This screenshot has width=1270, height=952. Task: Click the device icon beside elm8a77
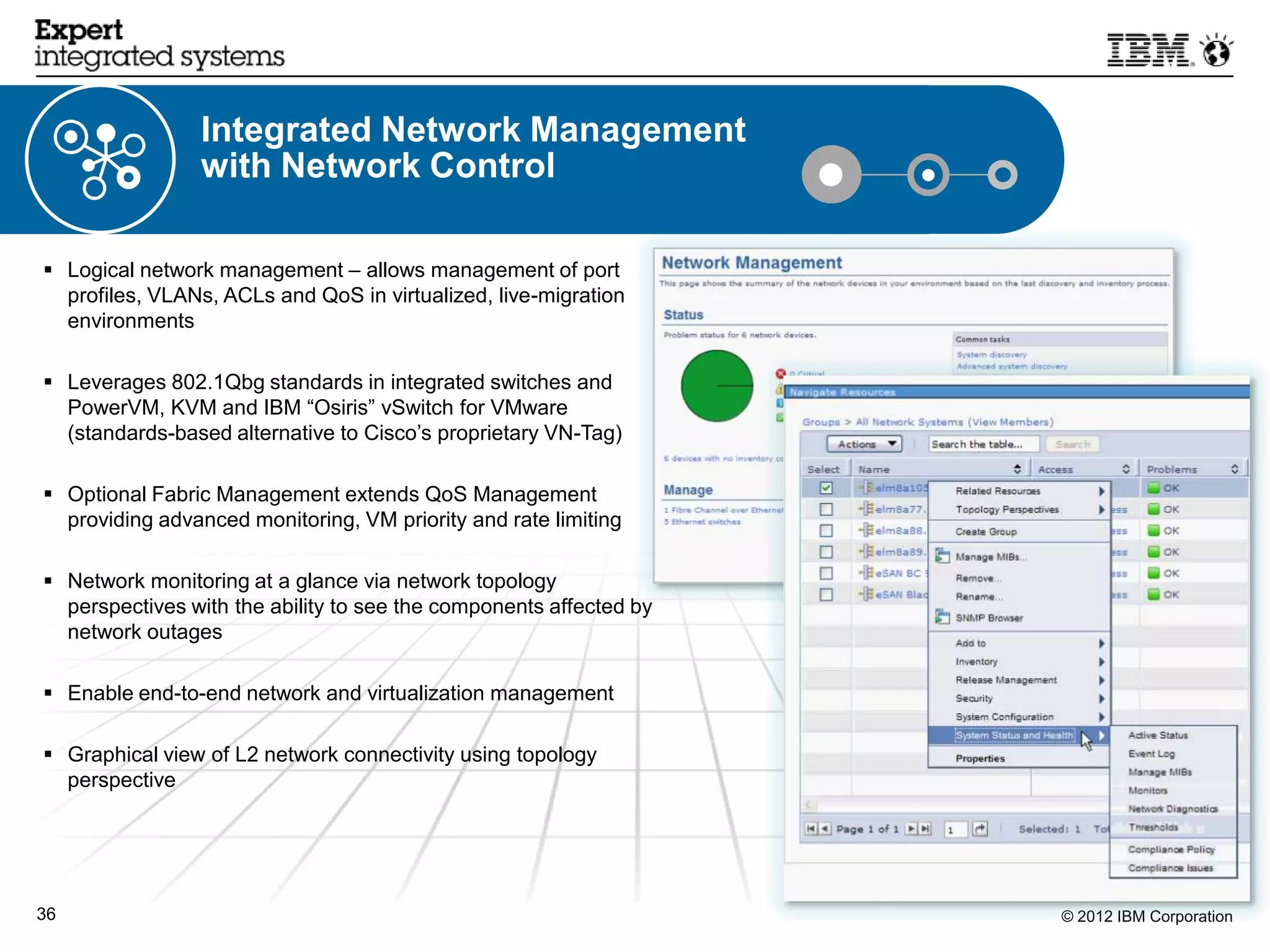(866, 509)
